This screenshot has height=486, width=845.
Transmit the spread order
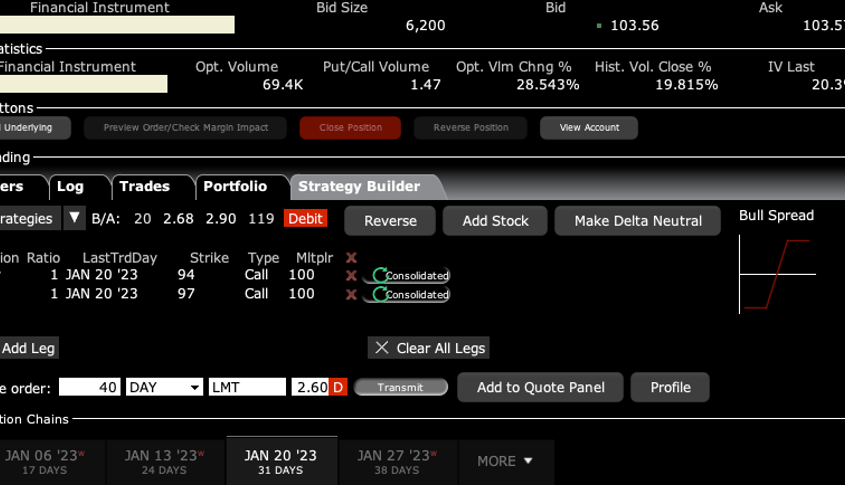click(400, 387)
